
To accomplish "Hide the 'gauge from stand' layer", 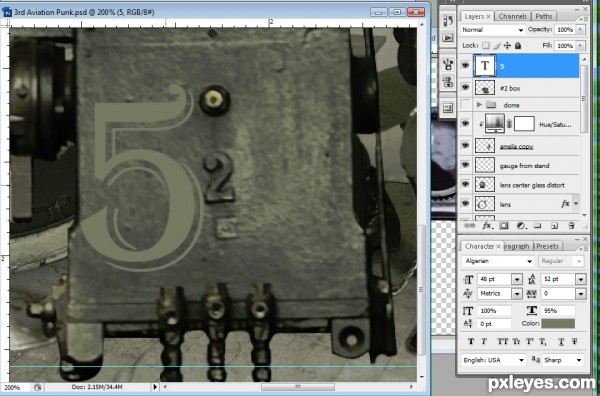I will (465, 165).
